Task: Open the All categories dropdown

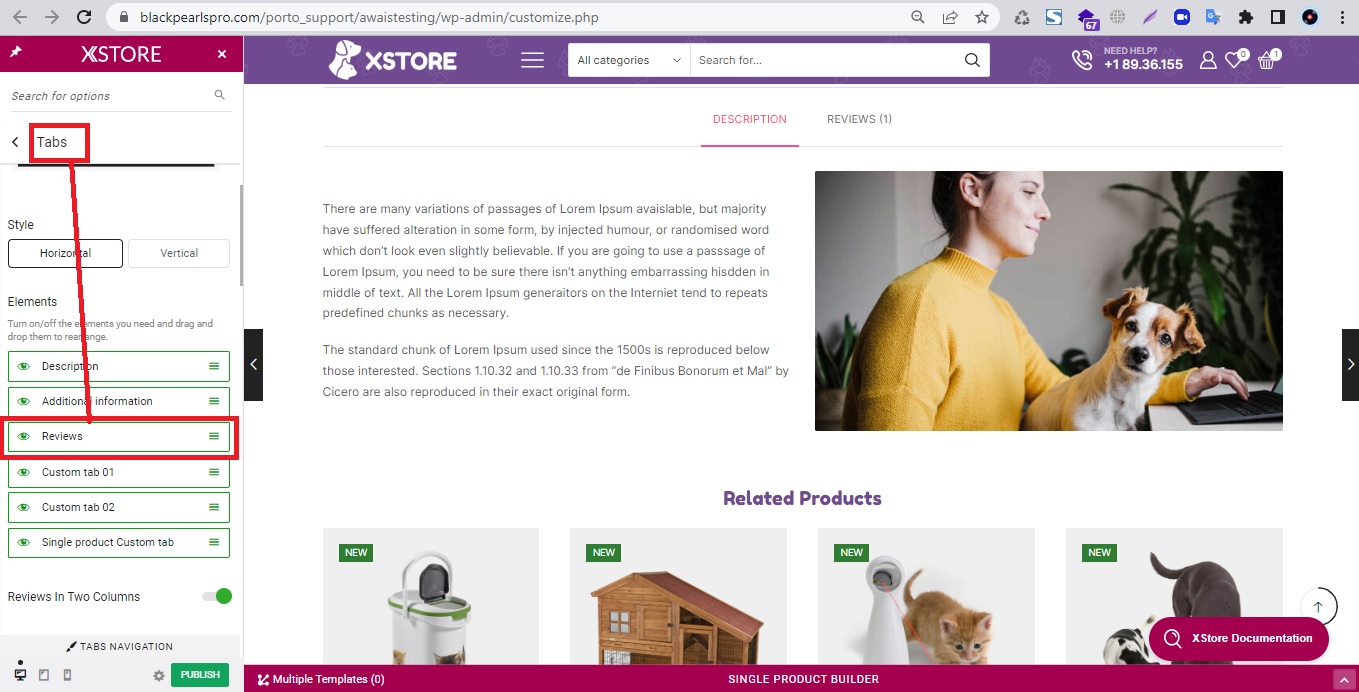Action: point(629,60)
